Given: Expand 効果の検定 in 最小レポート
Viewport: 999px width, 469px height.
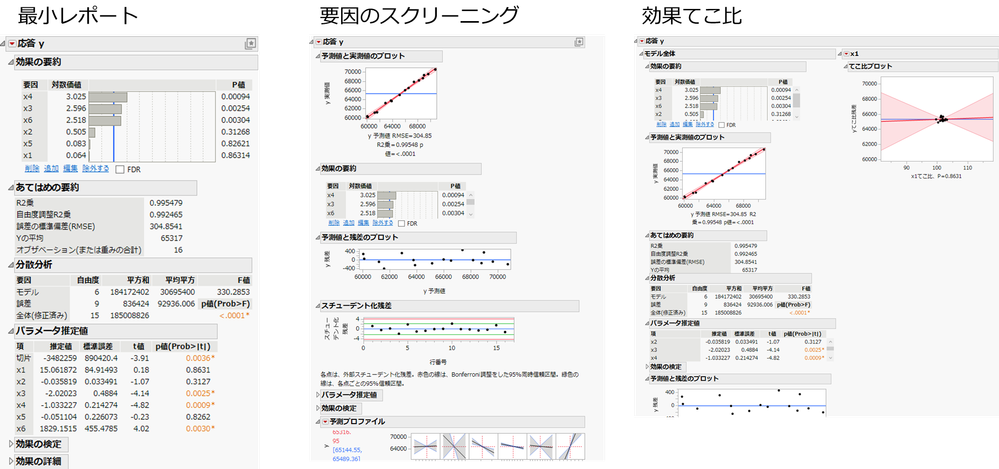Looking at the screenshot, I should [10, 444].
